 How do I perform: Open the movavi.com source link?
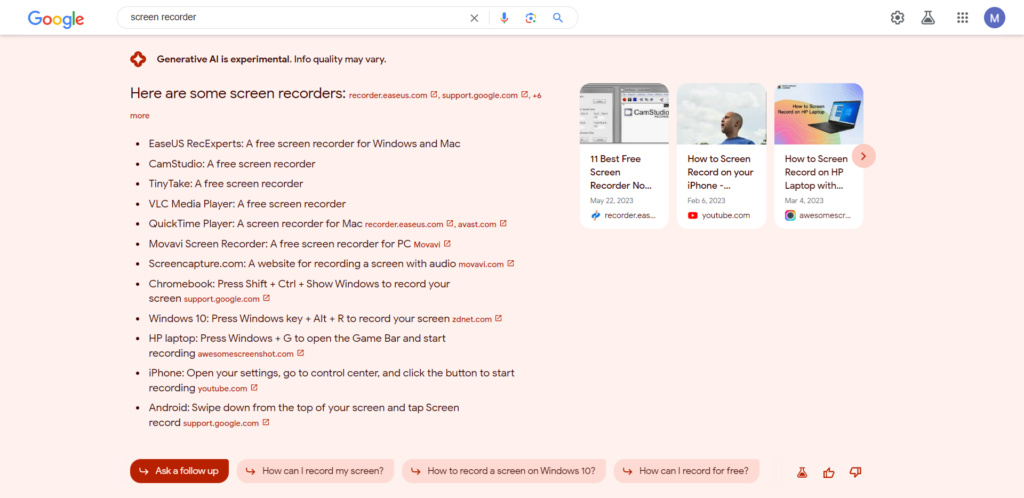486,264
